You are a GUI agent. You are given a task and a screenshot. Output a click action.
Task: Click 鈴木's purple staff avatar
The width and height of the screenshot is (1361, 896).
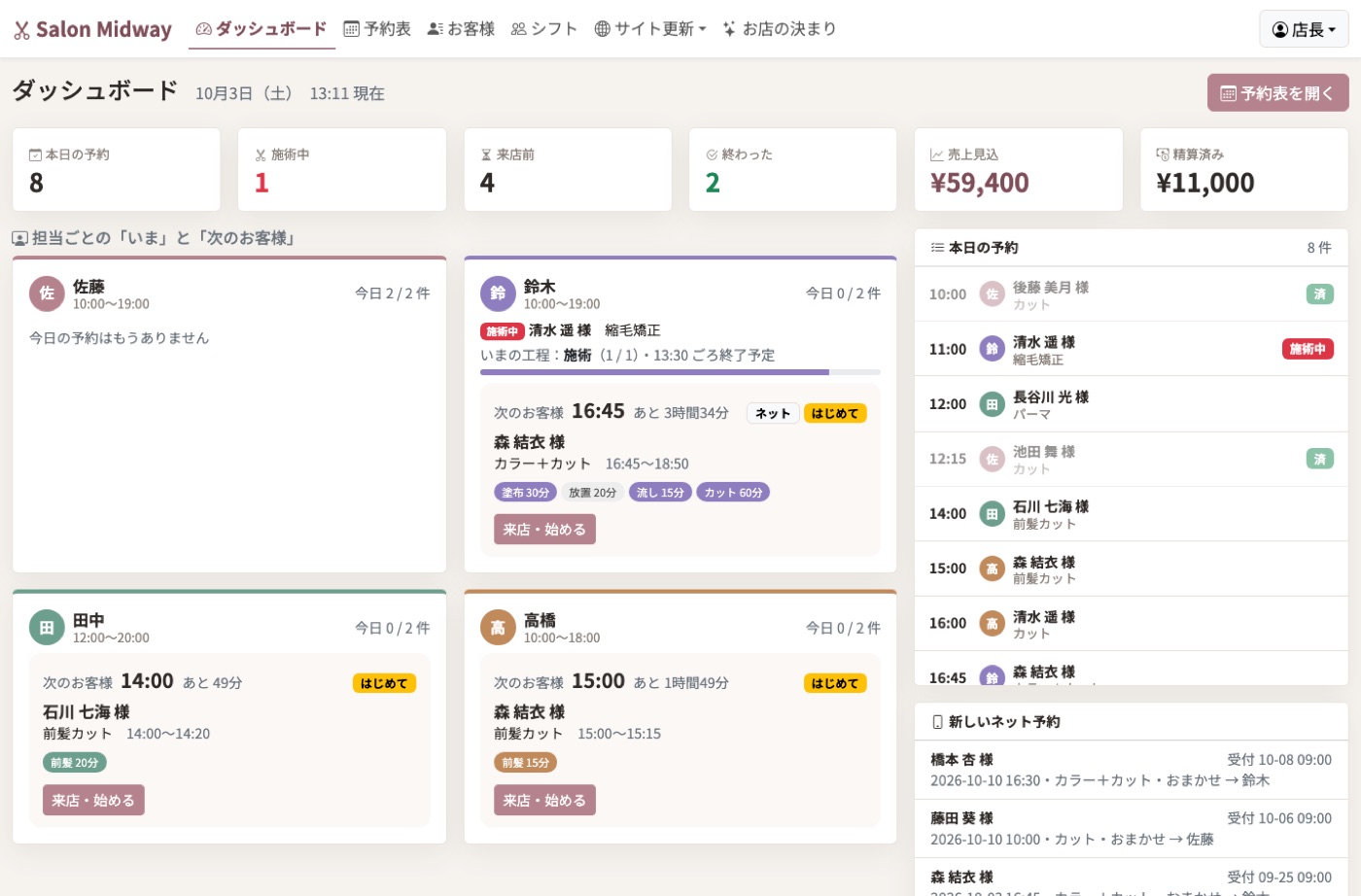pyautogui.click(x=498, y=293)
